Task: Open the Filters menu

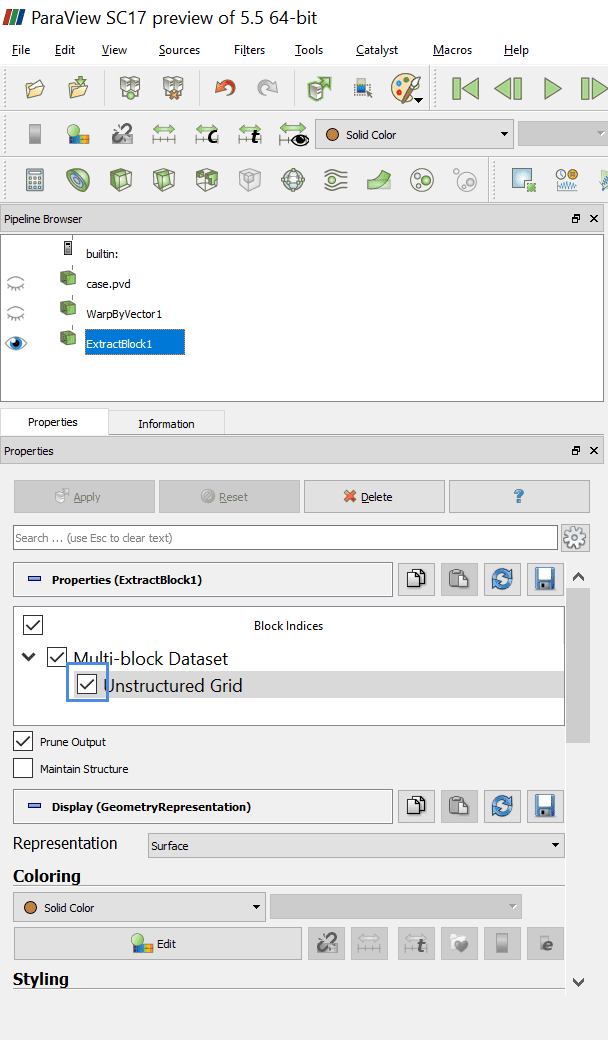Action: click(x=249, y=50)
